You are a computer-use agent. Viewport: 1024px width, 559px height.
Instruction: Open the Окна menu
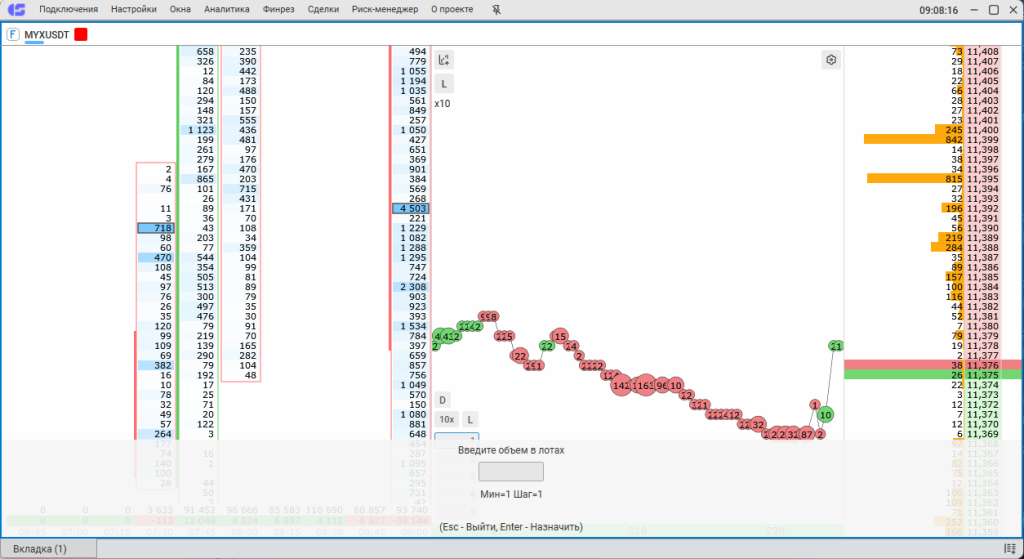coord(180,10)
